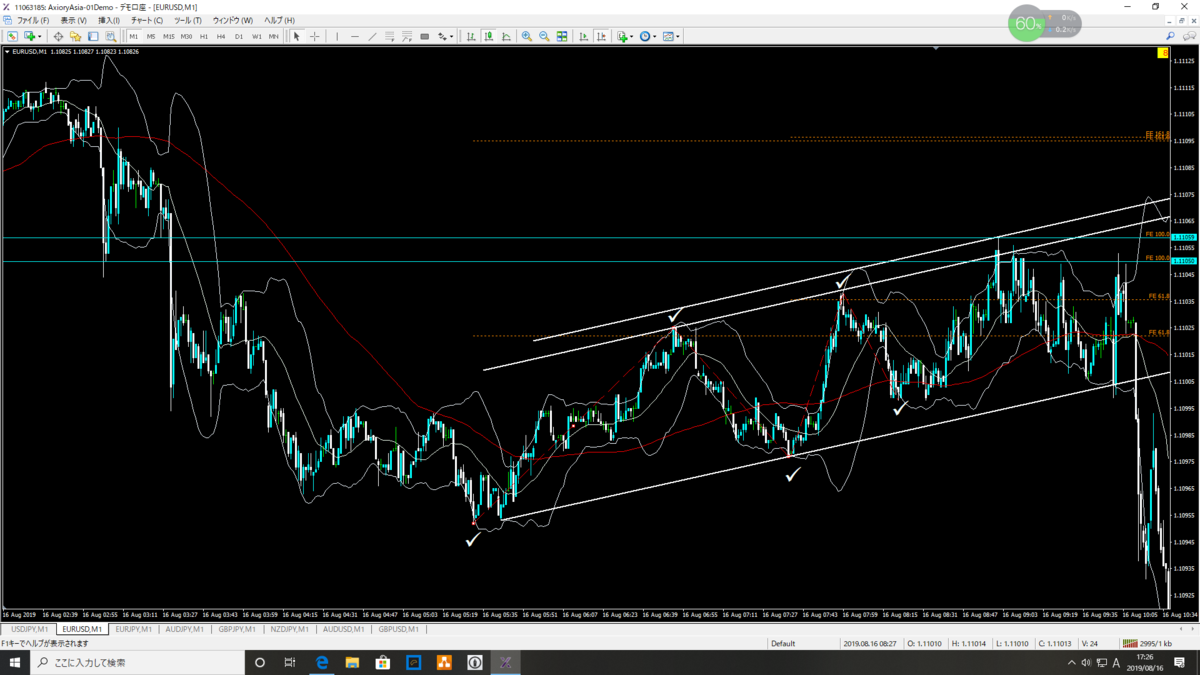Toggle chart Auto Scroll

coord(585,36)
